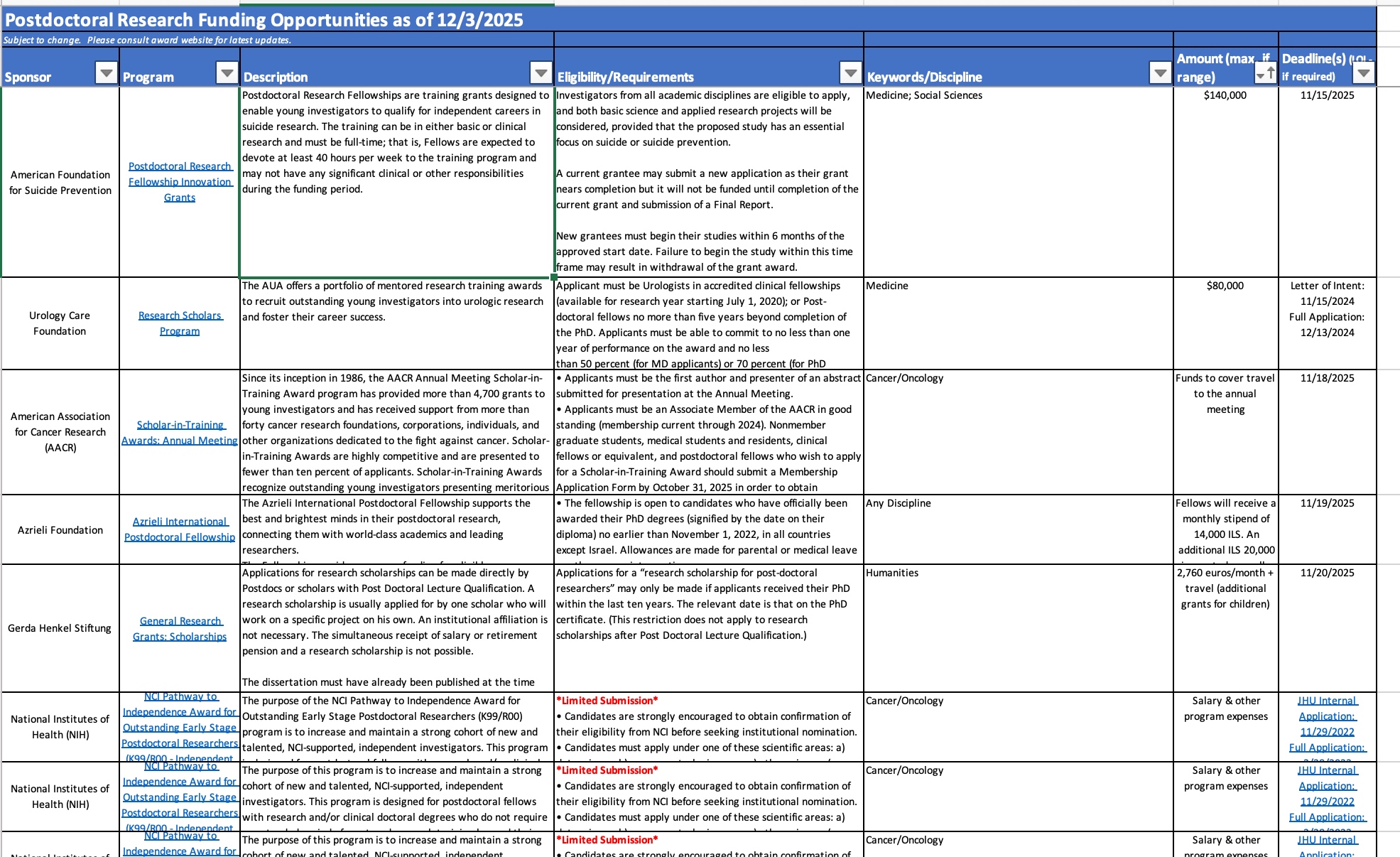Open the Sponsor column filter dropdown
Image resolution: width=1400 pixels, height=857 pixels.
(x=107, y=72)
